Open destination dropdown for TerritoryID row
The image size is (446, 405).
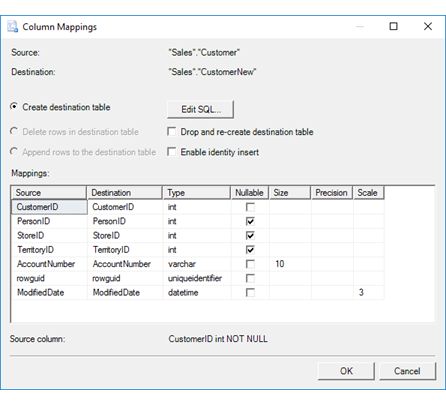(125, 250)
